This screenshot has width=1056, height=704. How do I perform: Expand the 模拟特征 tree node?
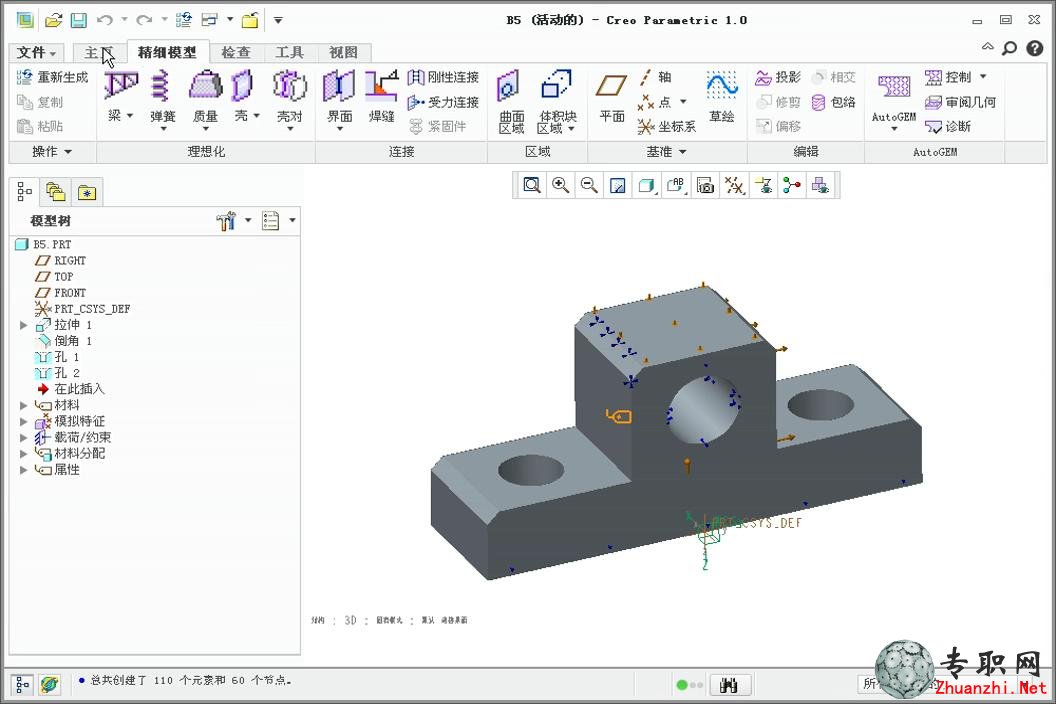24,422
